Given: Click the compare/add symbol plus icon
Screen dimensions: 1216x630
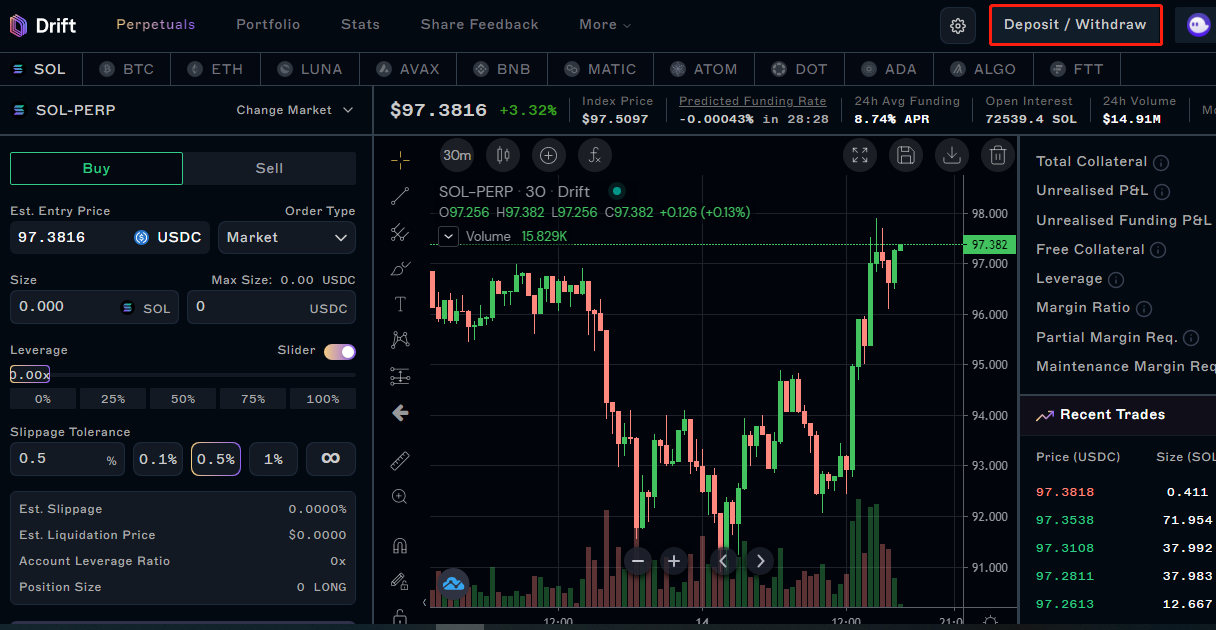Looking at the screenshot, I should pyautogui.click(x=548, y=155).
